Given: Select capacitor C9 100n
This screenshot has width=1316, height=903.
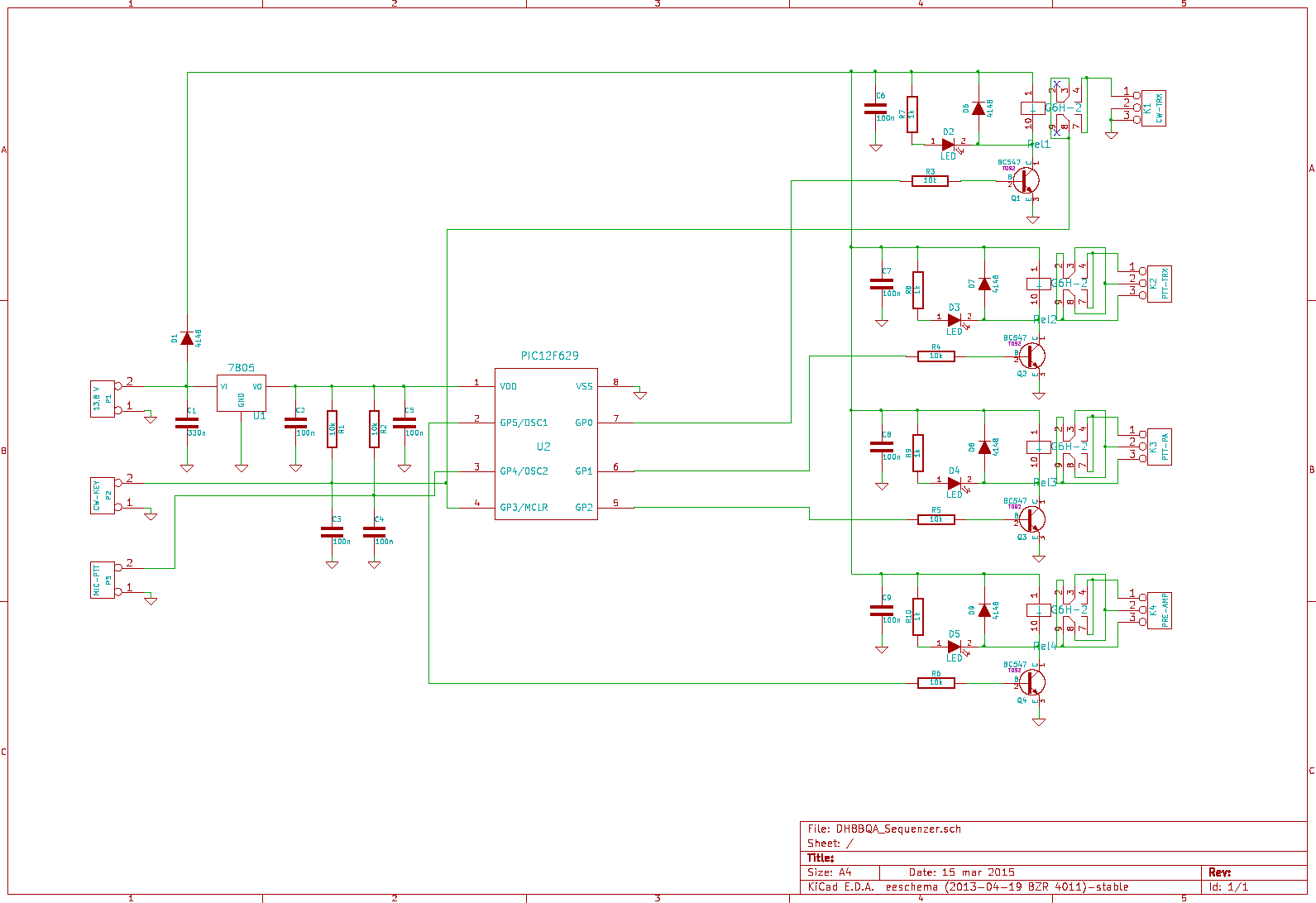Looking at the screenshot, I should coord(881,610).
